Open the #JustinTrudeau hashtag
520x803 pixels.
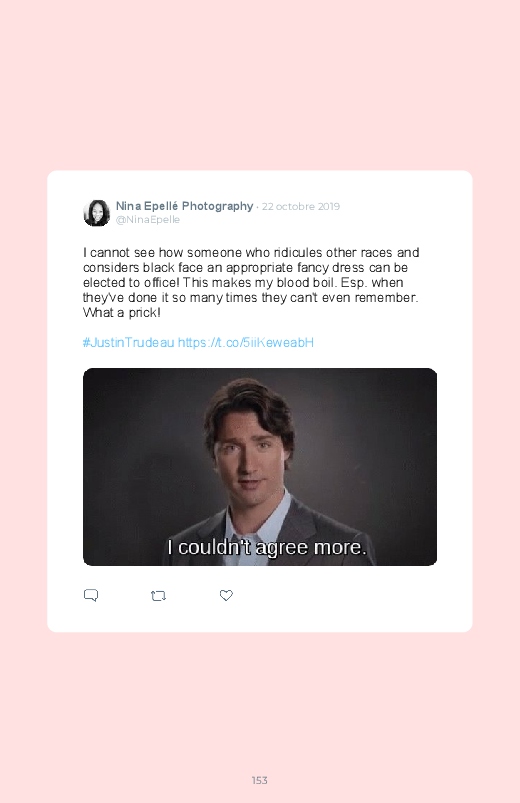tap(129, 343)
